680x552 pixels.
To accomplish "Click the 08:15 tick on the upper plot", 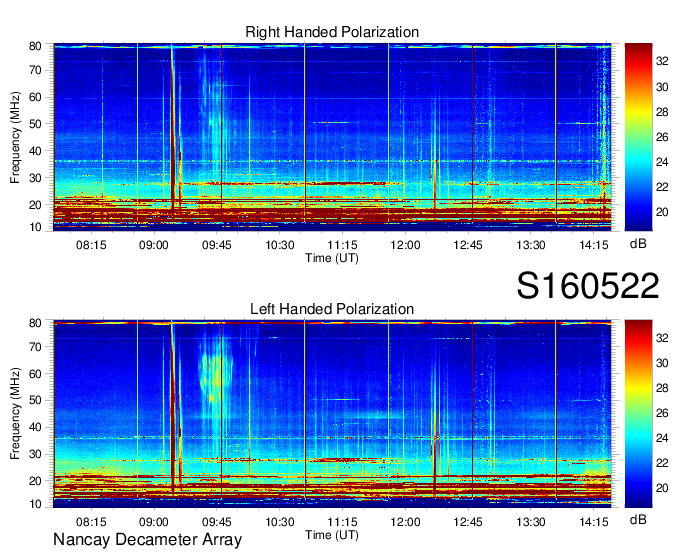I will 91,245.
